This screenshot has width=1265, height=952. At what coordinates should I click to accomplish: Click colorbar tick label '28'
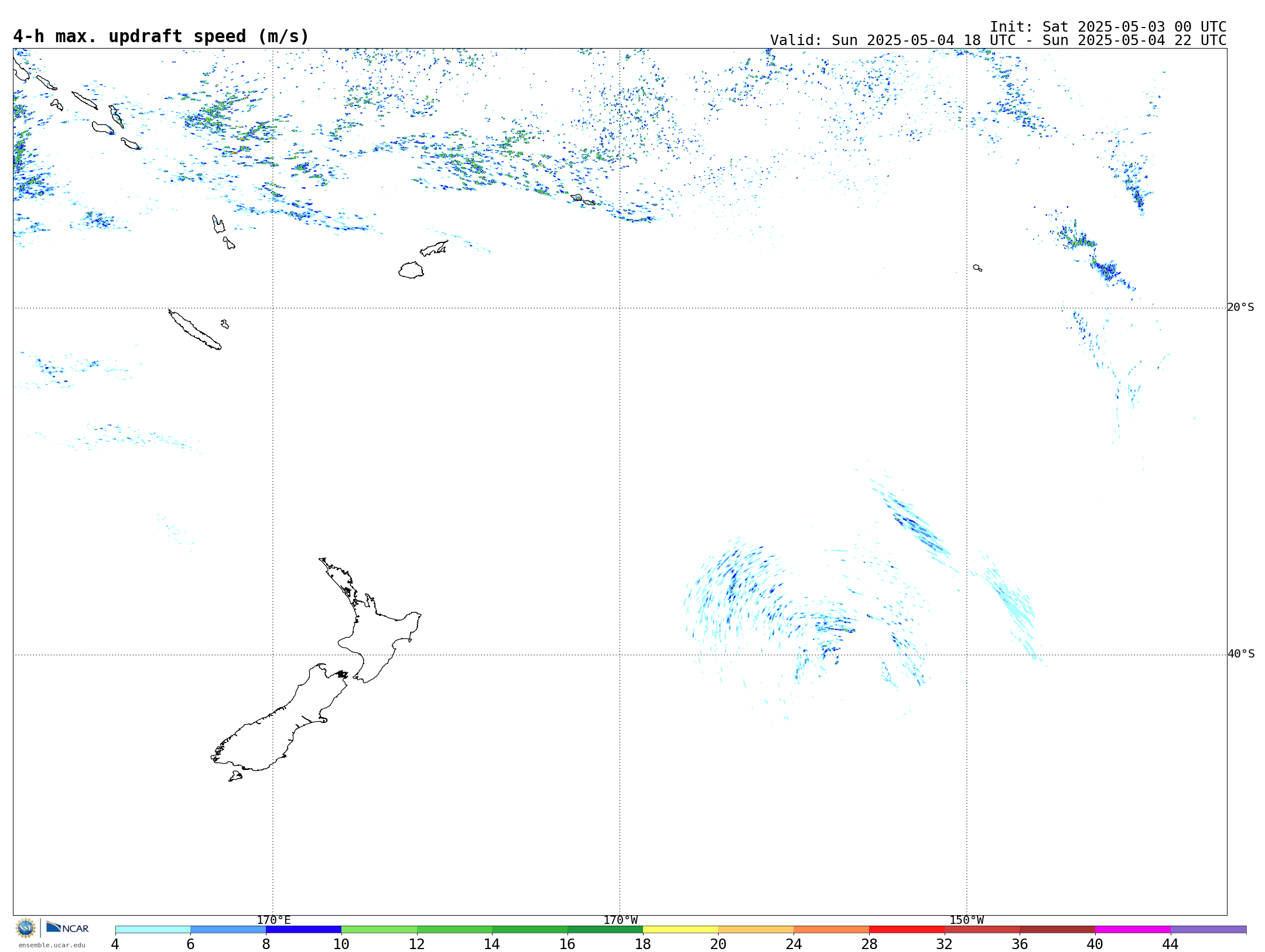(x=869, y=944)
